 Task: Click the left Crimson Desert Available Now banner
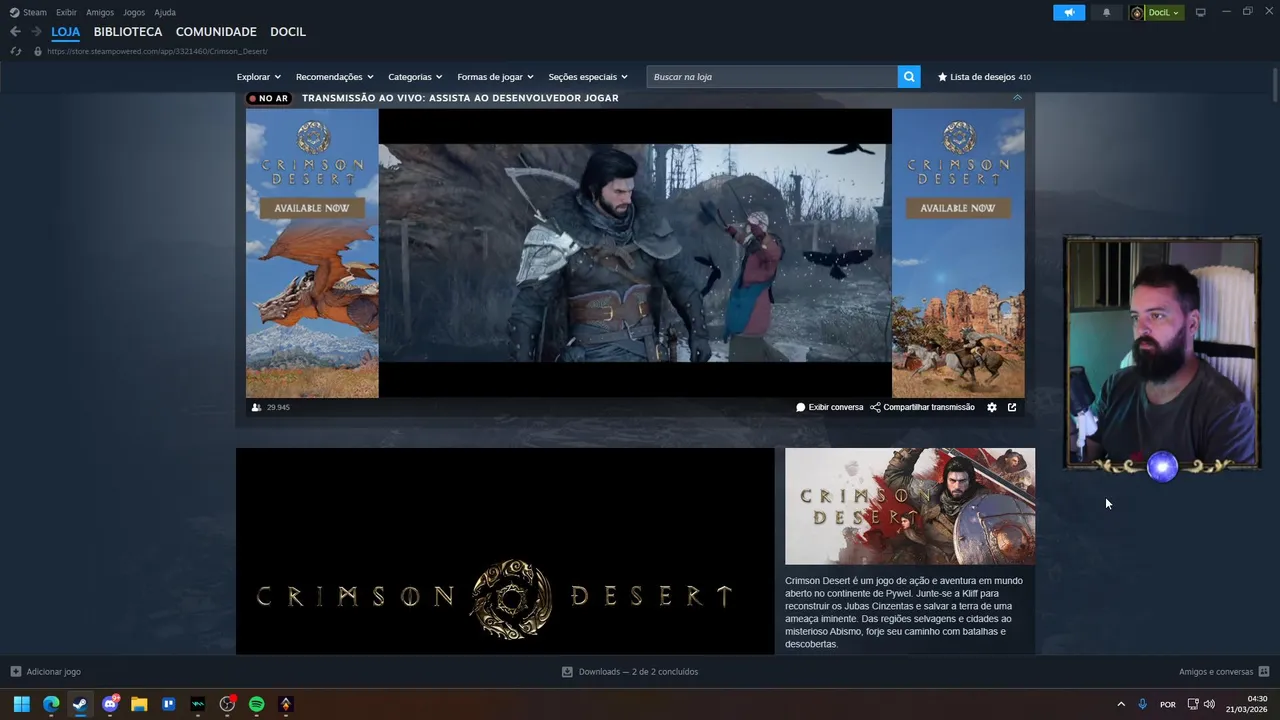[x=312, y=253]
